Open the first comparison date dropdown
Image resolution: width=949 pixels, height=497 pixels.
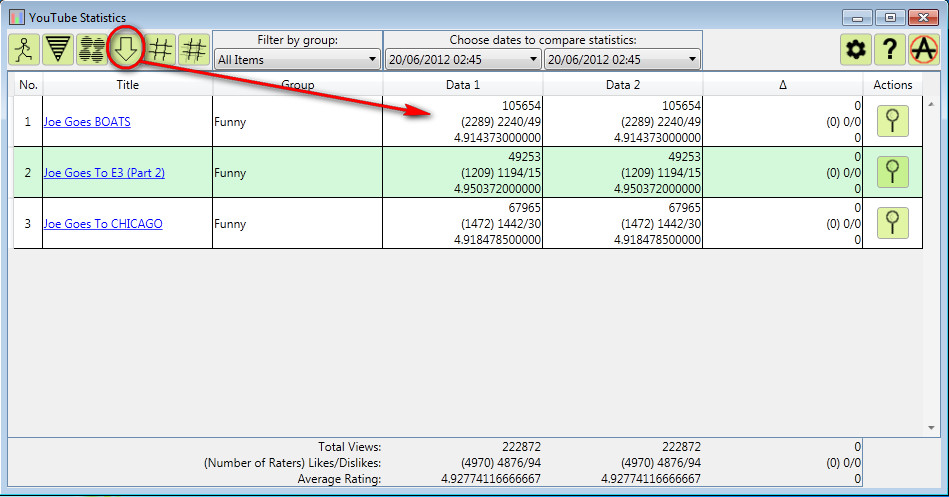[x=462, y=59]
